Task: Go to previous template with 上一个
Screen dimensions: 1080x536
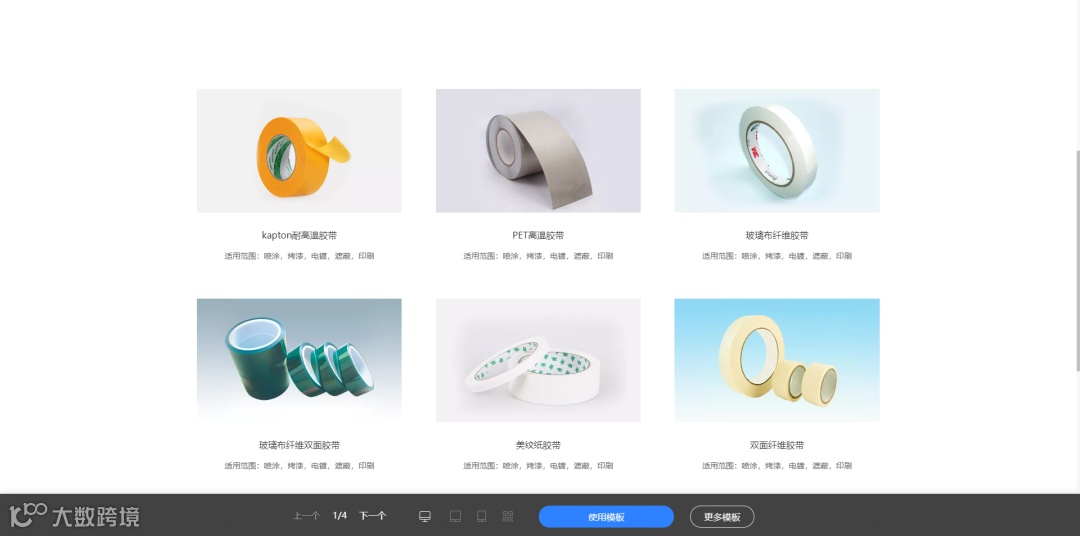Action: (307, 515)
